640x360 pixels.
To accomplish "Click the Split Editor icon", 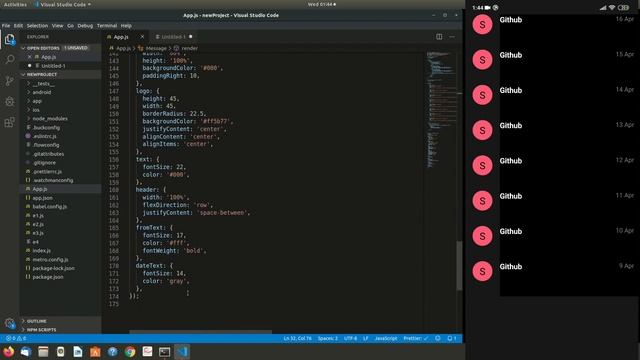I will pos(439,37).
